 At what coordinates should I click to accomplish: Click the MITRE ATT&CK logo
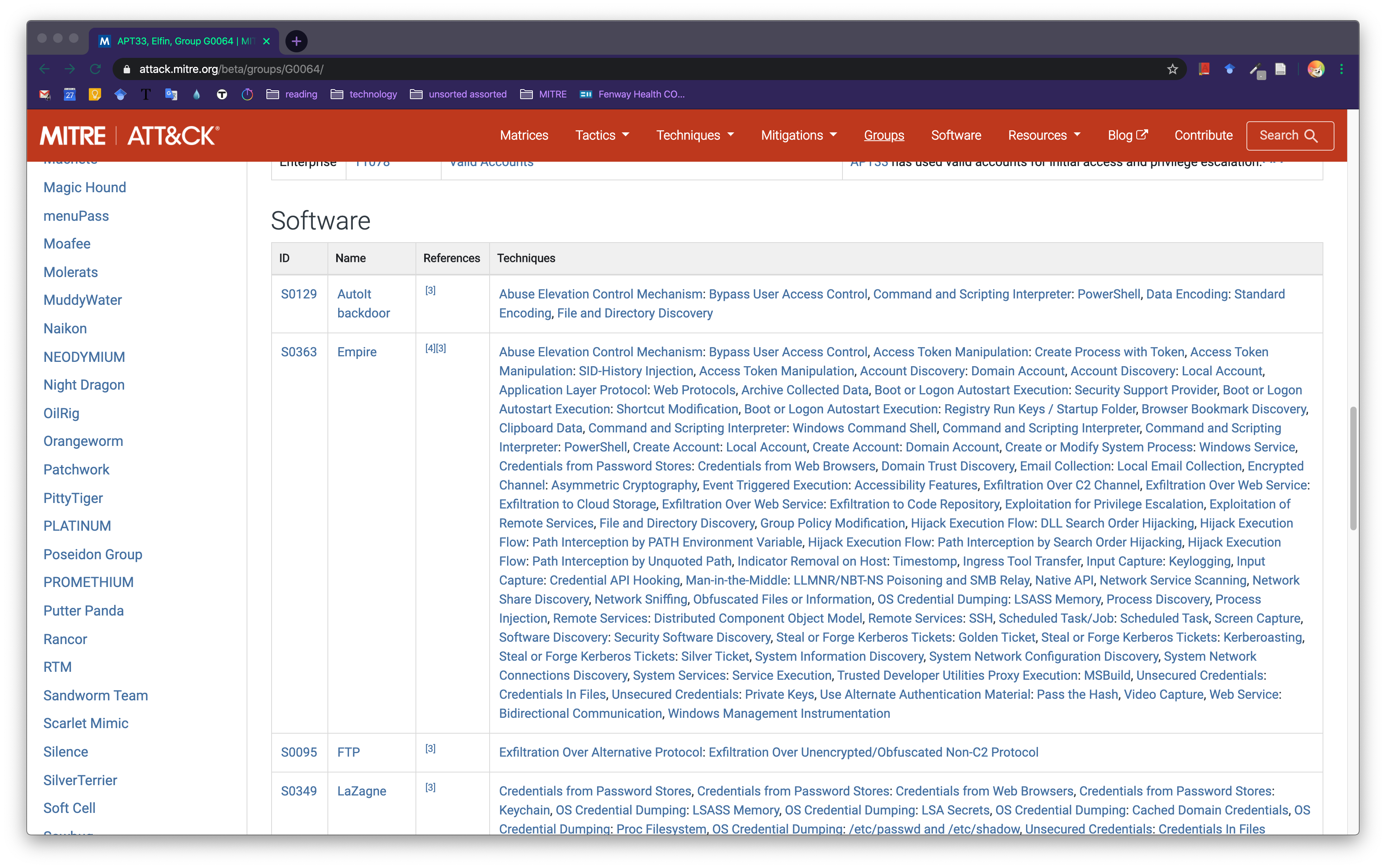tap(130, 136)
